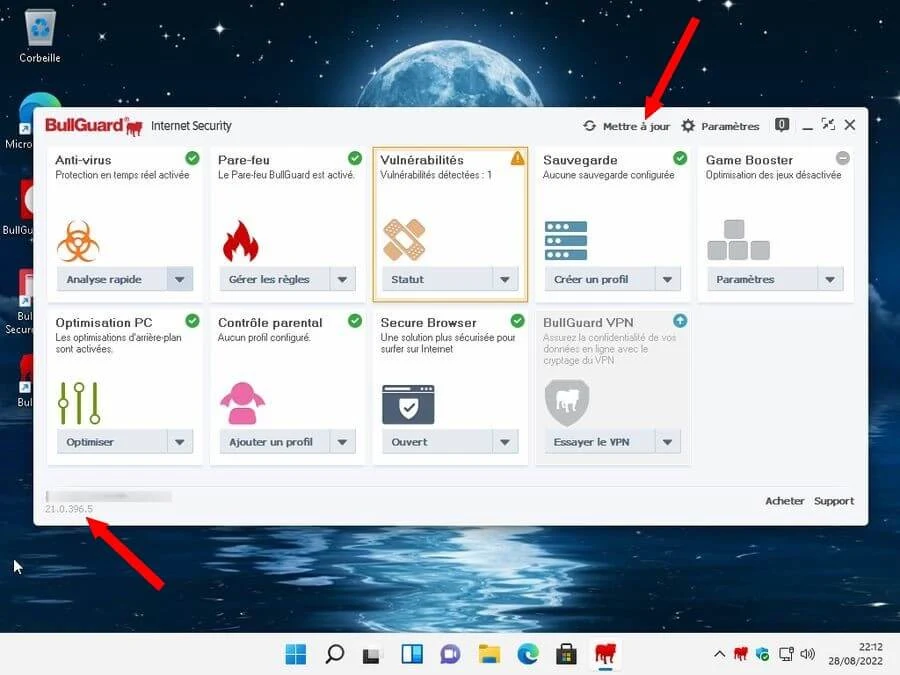Click the Sauvegarde card title
The image size is (900, 675).
click(580, 160)
